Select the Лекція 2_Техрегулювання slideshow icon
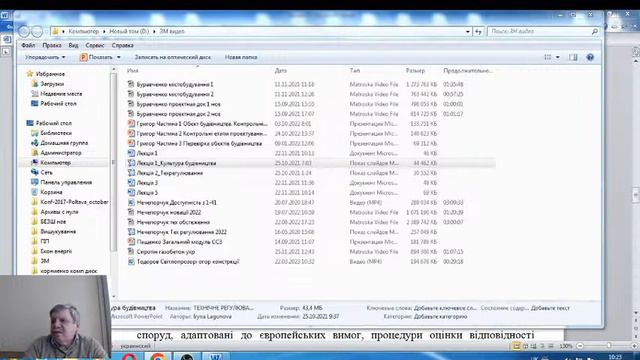The height and width of the screenshot is (360, 640). pos(131,173)
